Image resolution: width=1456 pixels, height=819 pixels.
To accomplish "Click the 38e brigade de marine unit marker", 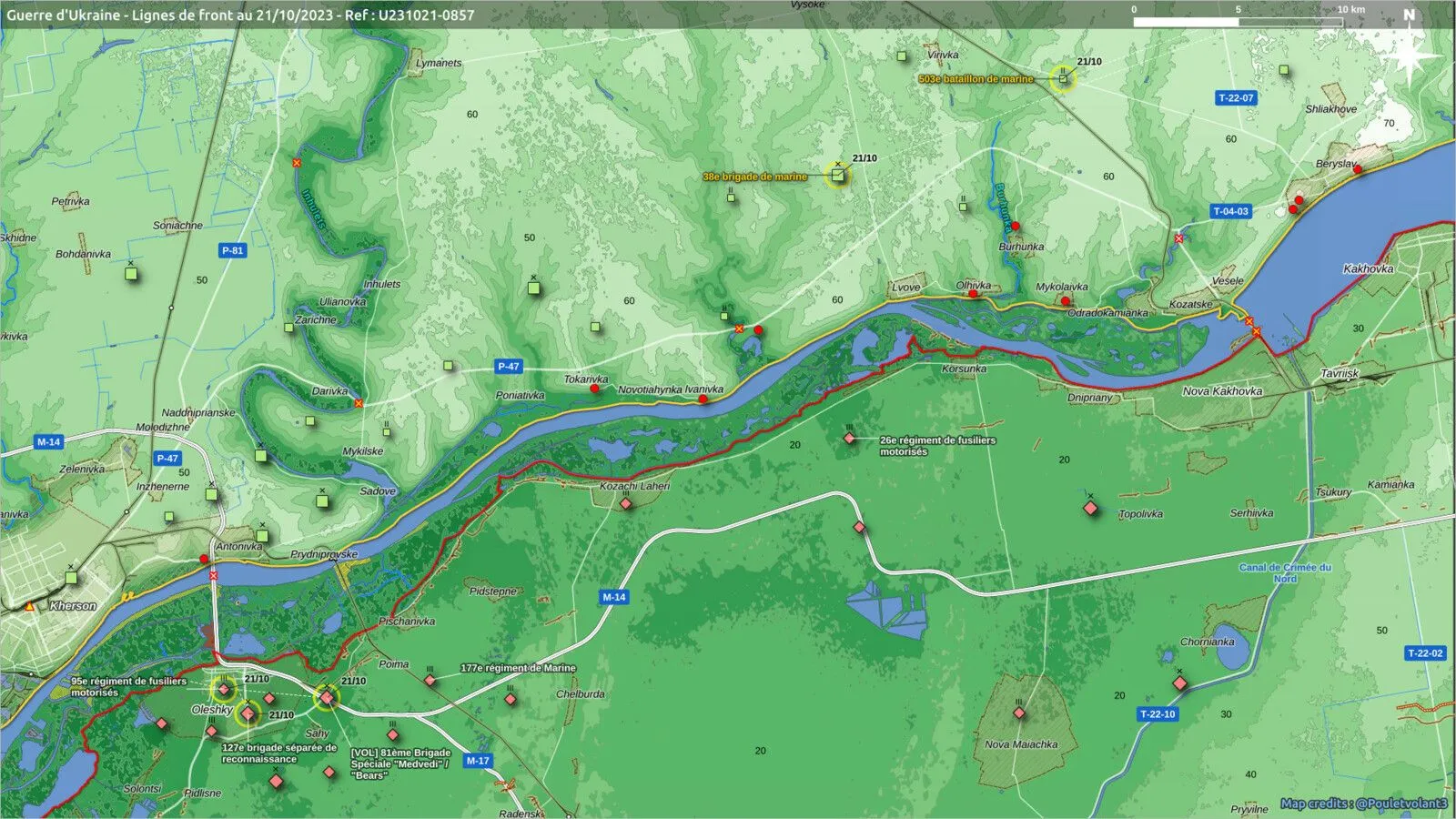I will point(837,175).
